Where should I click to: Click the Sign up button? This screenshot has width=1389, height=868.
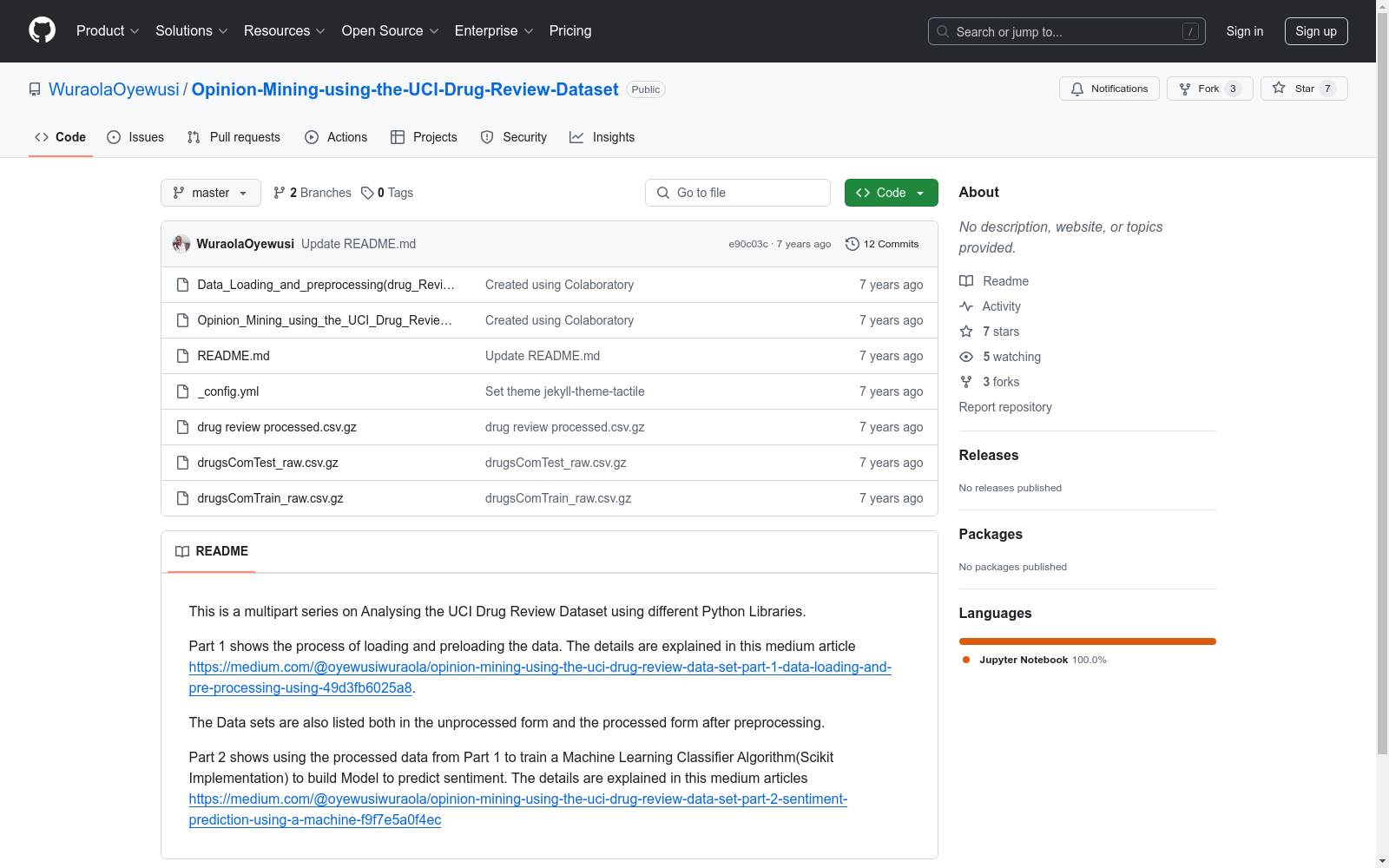point(1316,31)
